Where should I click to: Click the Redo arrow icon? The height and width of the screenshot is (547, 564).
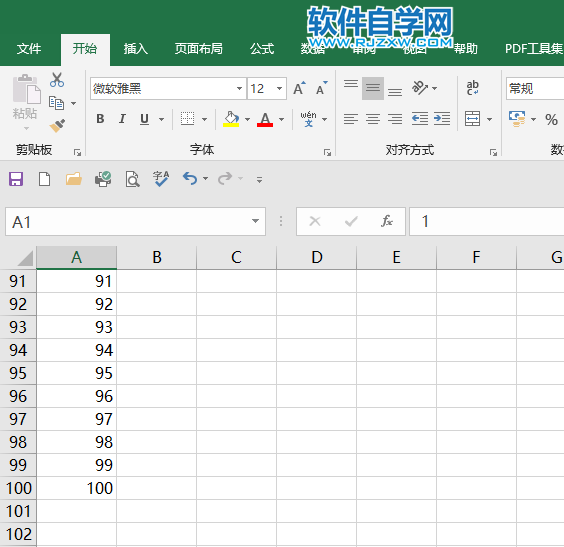pos(225,178)
